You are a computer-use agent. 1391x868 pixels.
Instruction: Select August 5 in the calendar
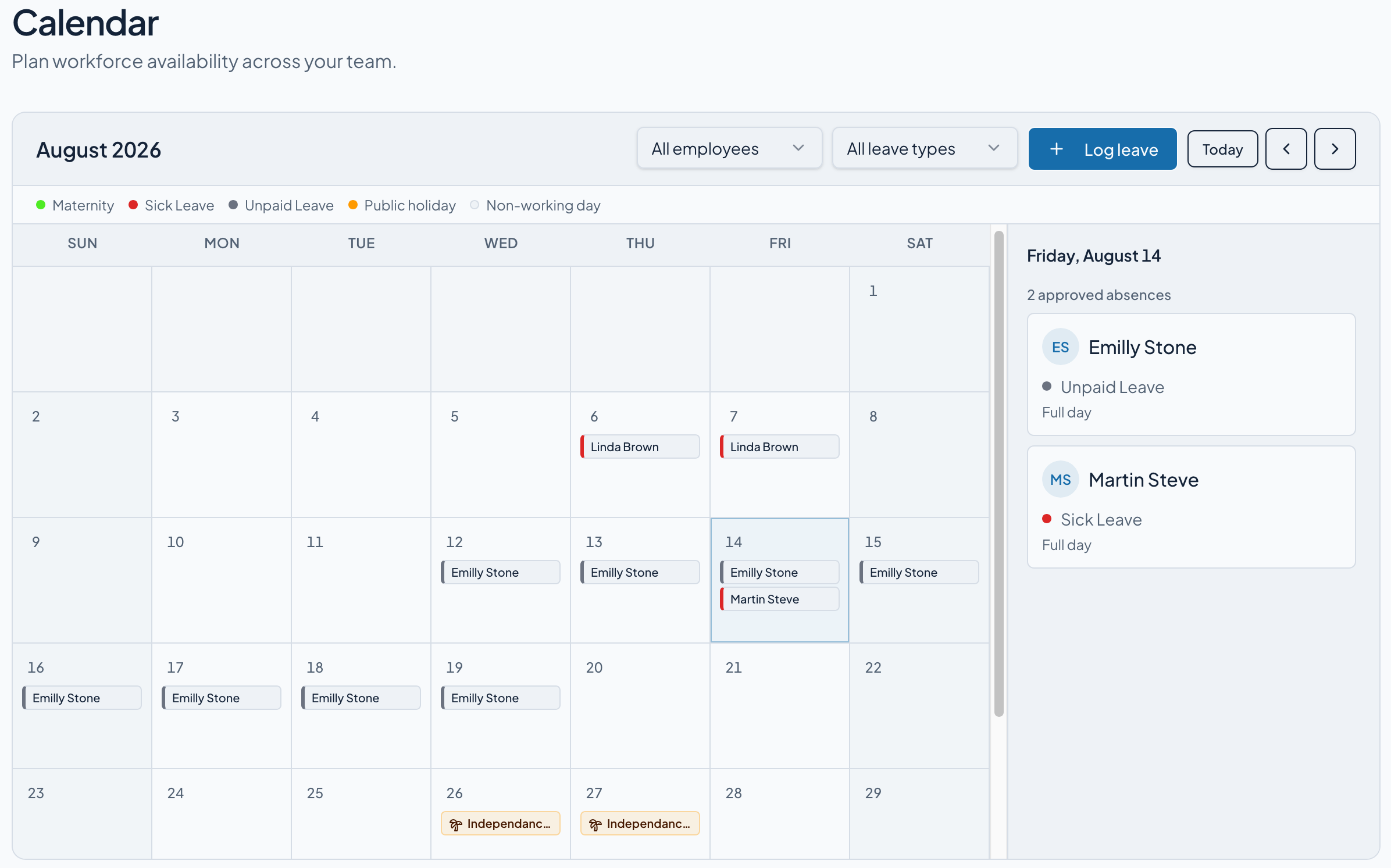point(500,455)
